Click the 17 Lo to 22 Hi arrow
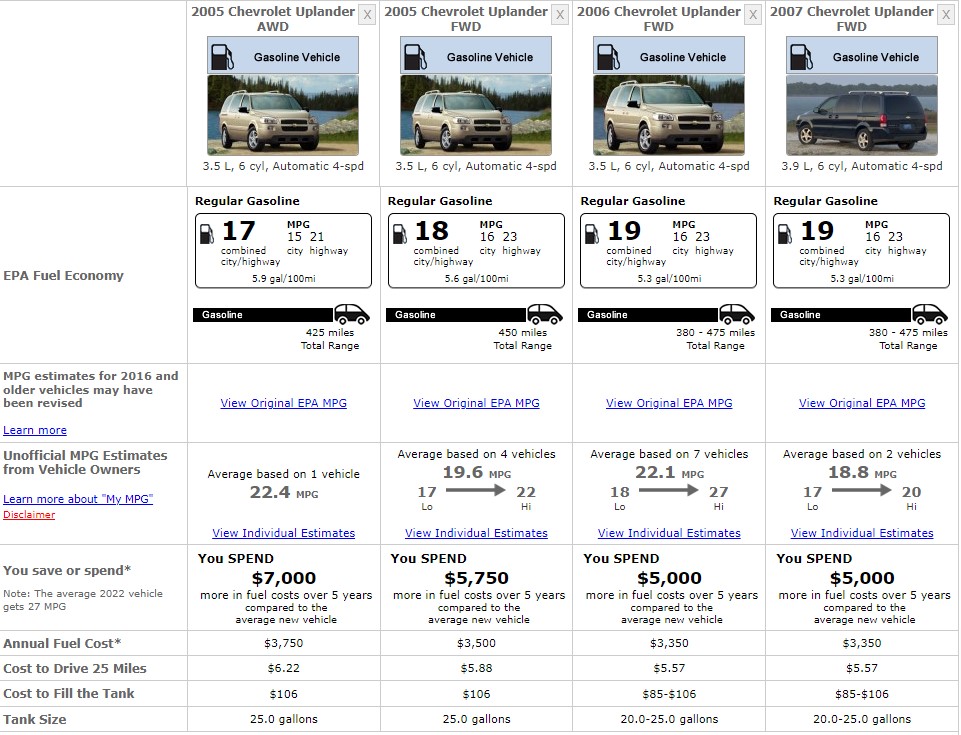Image resolution: width=961 pixels, height=735 pixels. click(476, 490)
